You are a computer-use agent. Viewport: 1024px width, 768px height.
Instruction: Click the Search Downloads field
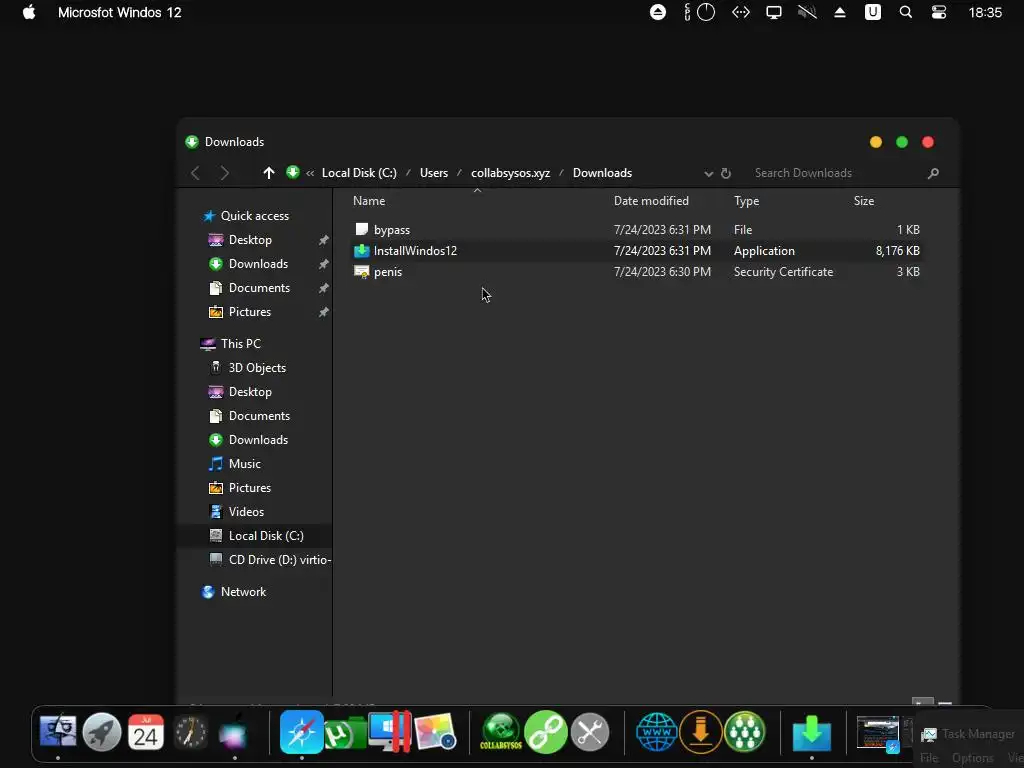(x=839, y=173)
